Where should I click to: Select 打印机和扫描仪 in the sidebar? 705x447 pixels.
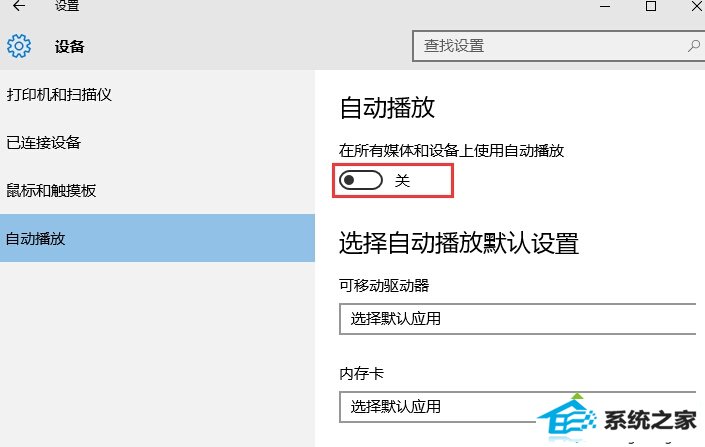pyautogui.click(x=58, y=94)
